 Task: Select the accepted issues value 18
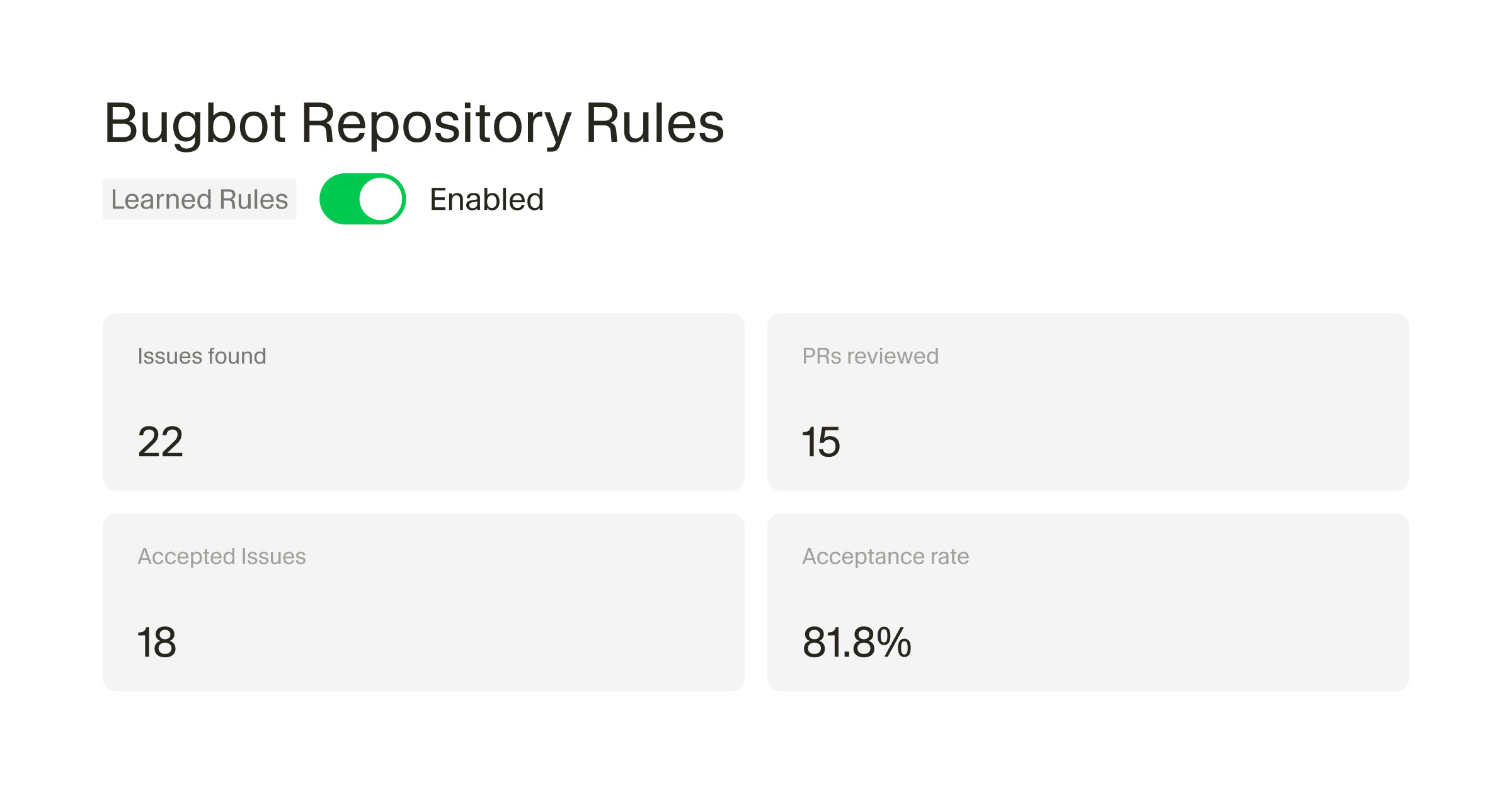(157, 642)
